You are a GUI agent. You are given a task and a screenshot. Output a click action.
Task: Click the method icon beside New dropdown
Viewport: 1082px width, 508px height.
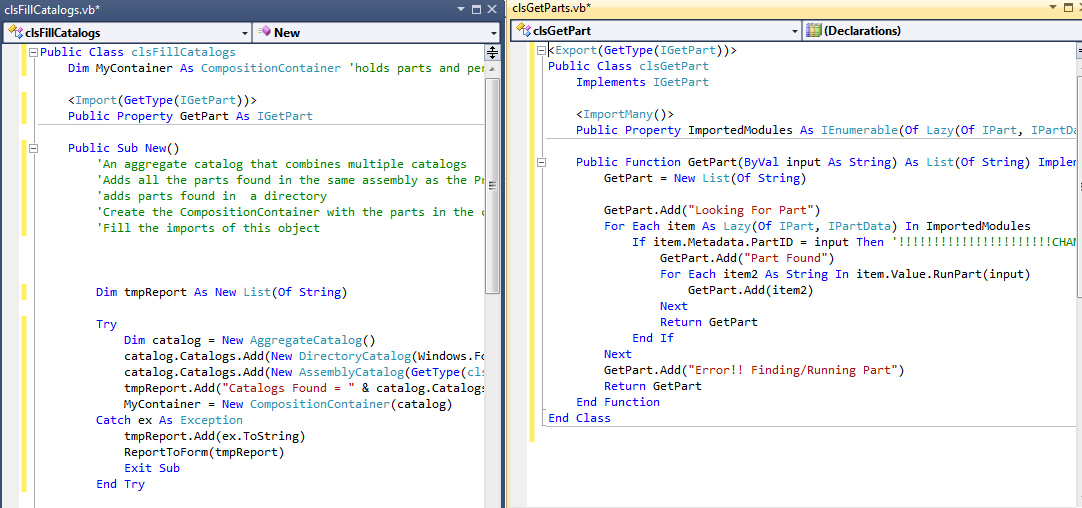(264, 32)
